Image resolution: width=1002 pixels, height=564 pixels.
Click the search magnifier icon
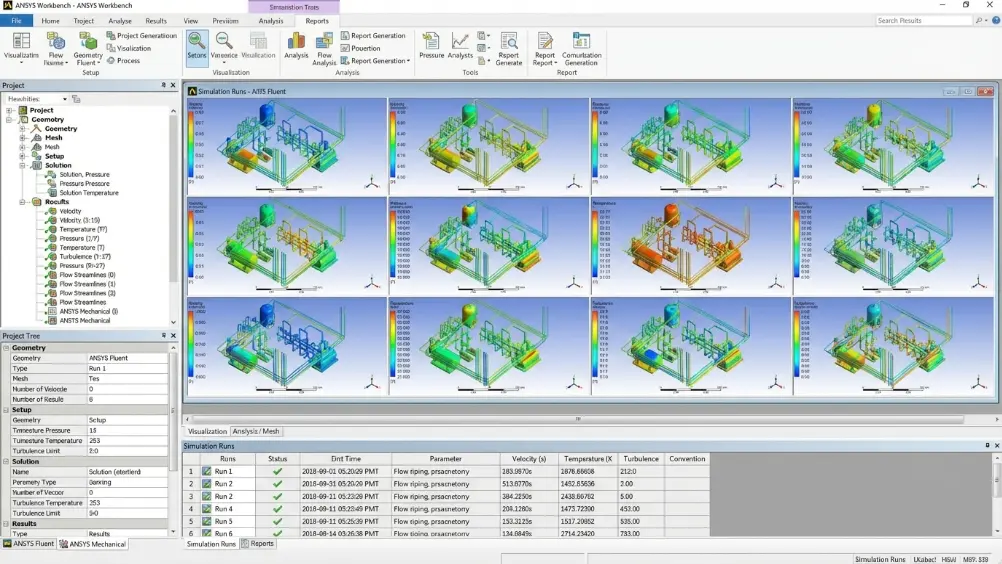978,20
